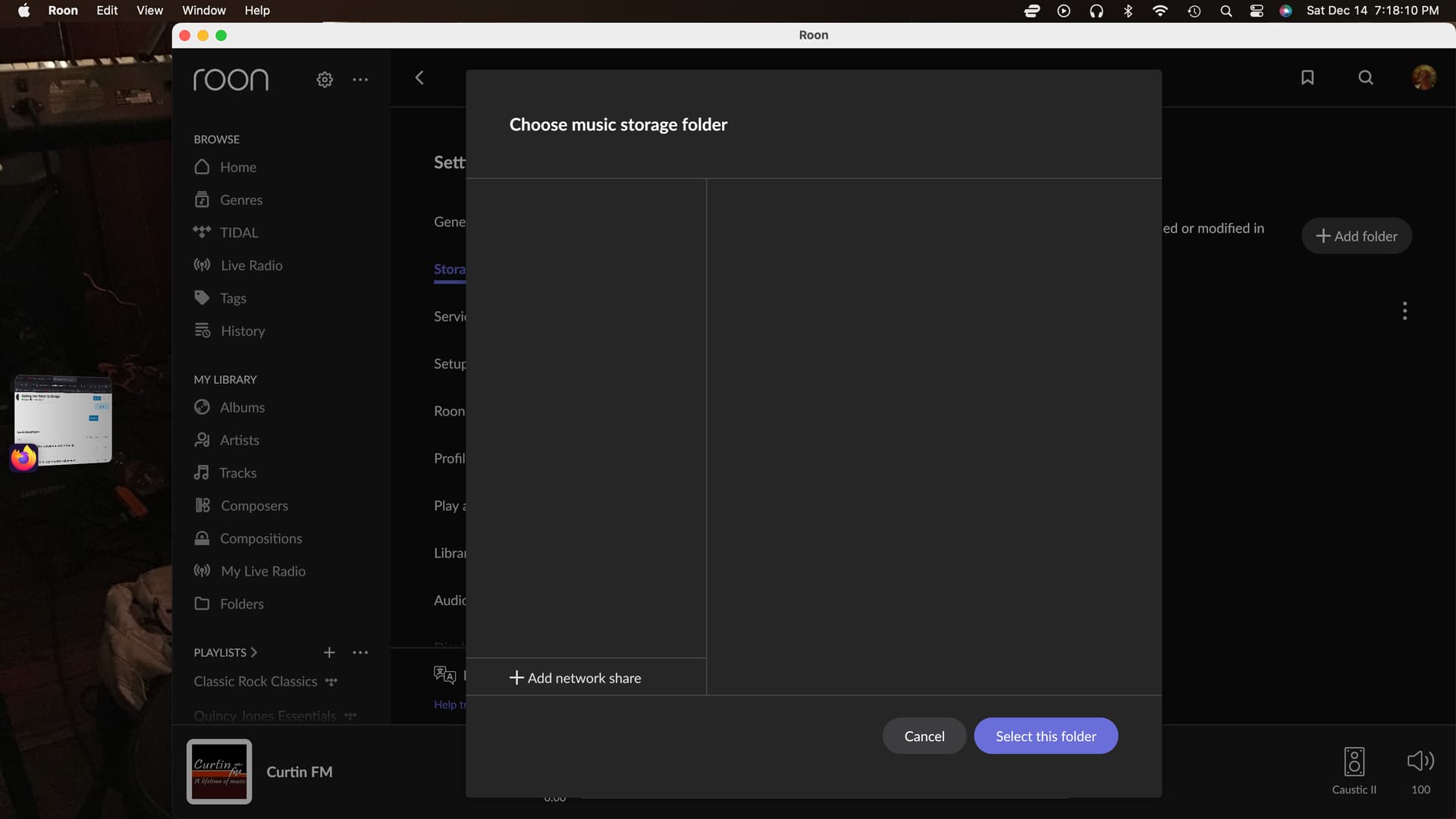The image size is (1456, 819).
Task: Open Control Center in the menu bar
Action: tap(1257, 11)
